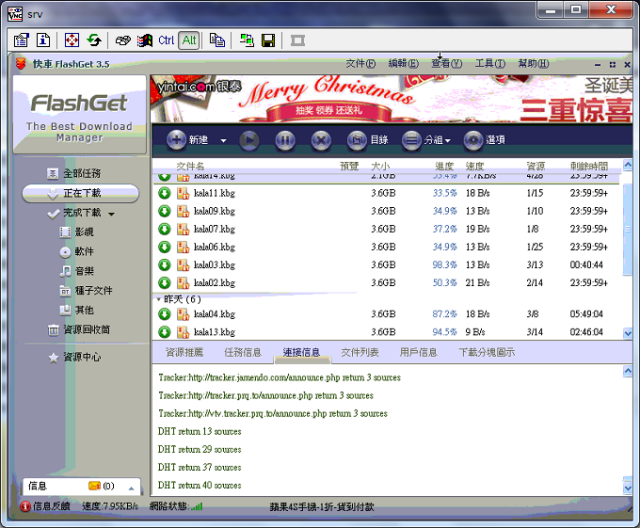Toggle the Ctrl key button
This screenshot has width=640, height=528.
(166, 40)
